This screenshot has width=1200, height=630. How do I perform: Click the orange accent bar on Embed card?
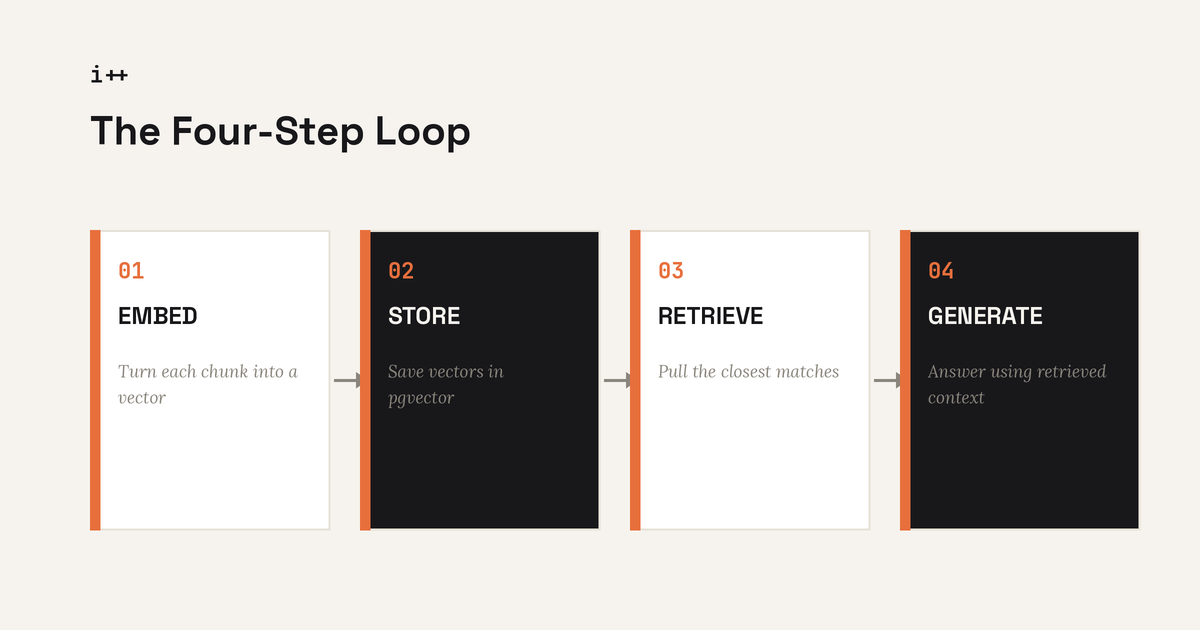95,380
